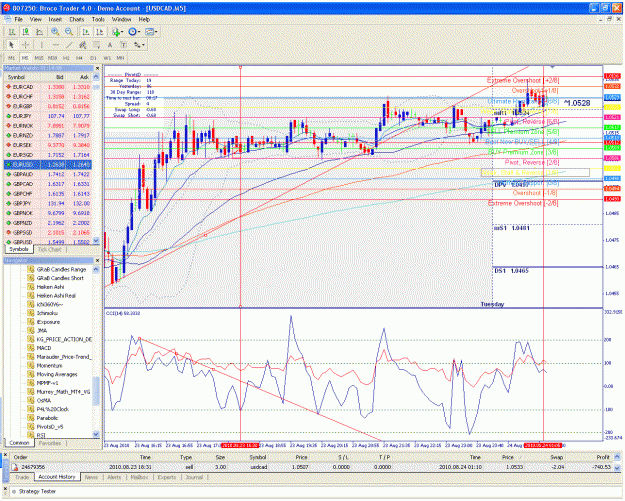Select the crosshair tool

25,45
